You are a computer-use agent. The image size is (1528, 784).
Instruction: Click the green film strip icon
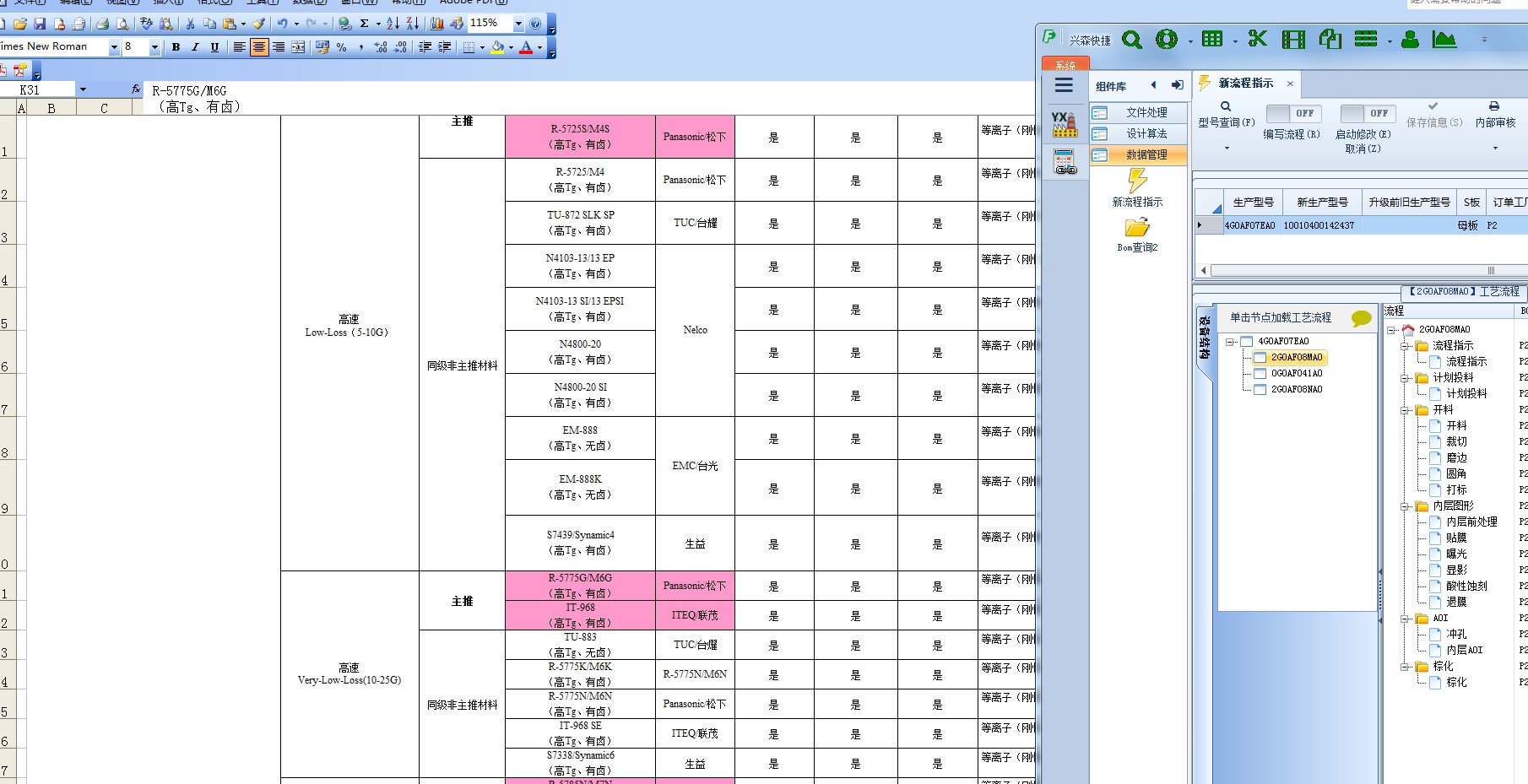coord(1293,39)
